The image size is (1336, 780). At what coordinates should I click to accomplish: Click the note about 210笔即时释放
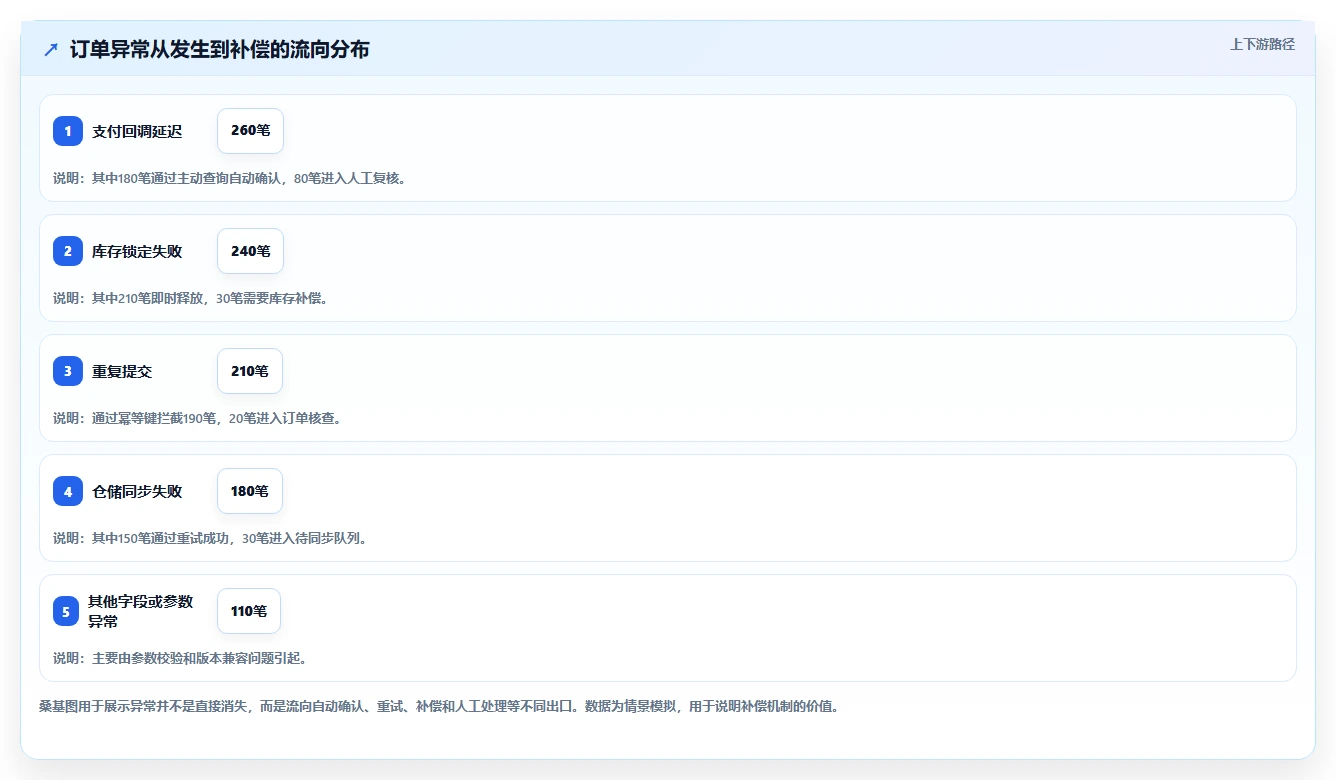pos(191,298)
